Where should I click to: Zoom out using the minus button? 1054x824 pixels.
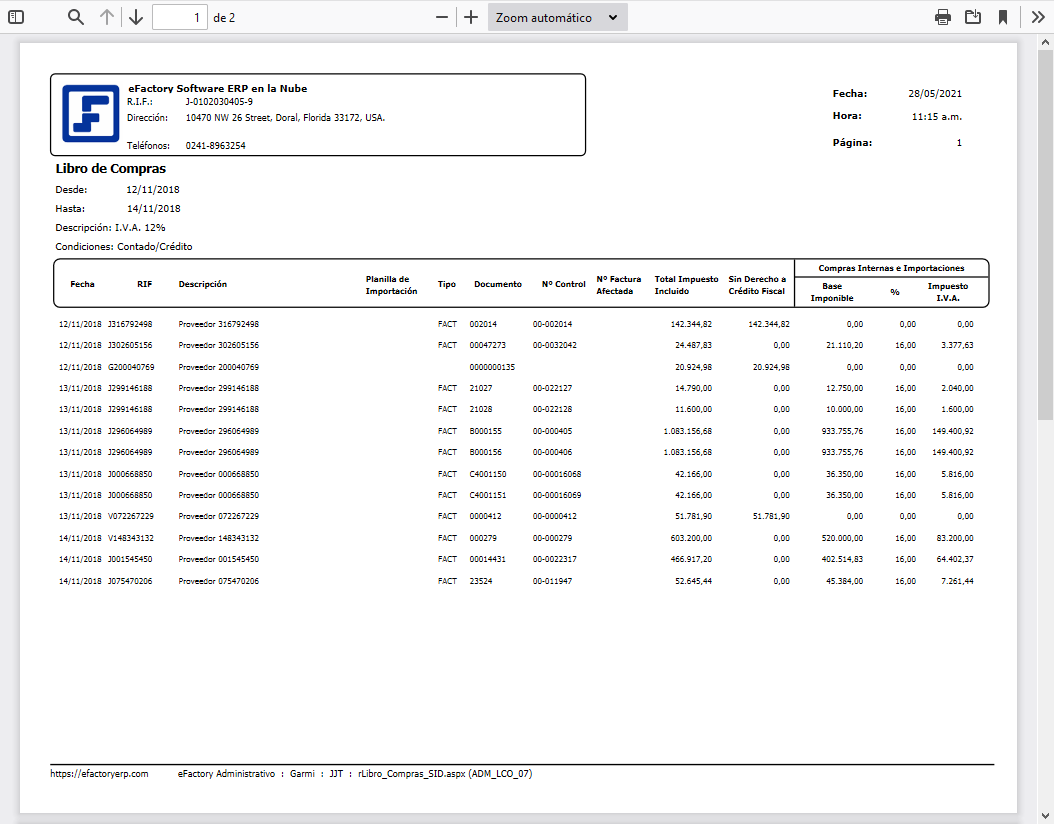click(442, 17)
